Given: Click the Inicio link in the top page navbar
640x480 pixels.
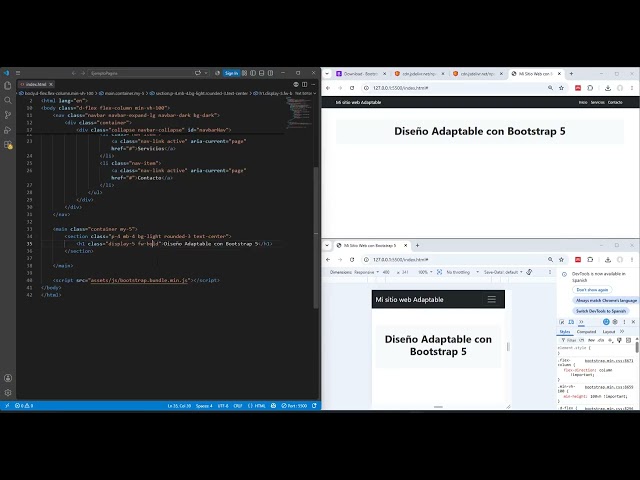Looking at the screenshot, I should point(583,102).
